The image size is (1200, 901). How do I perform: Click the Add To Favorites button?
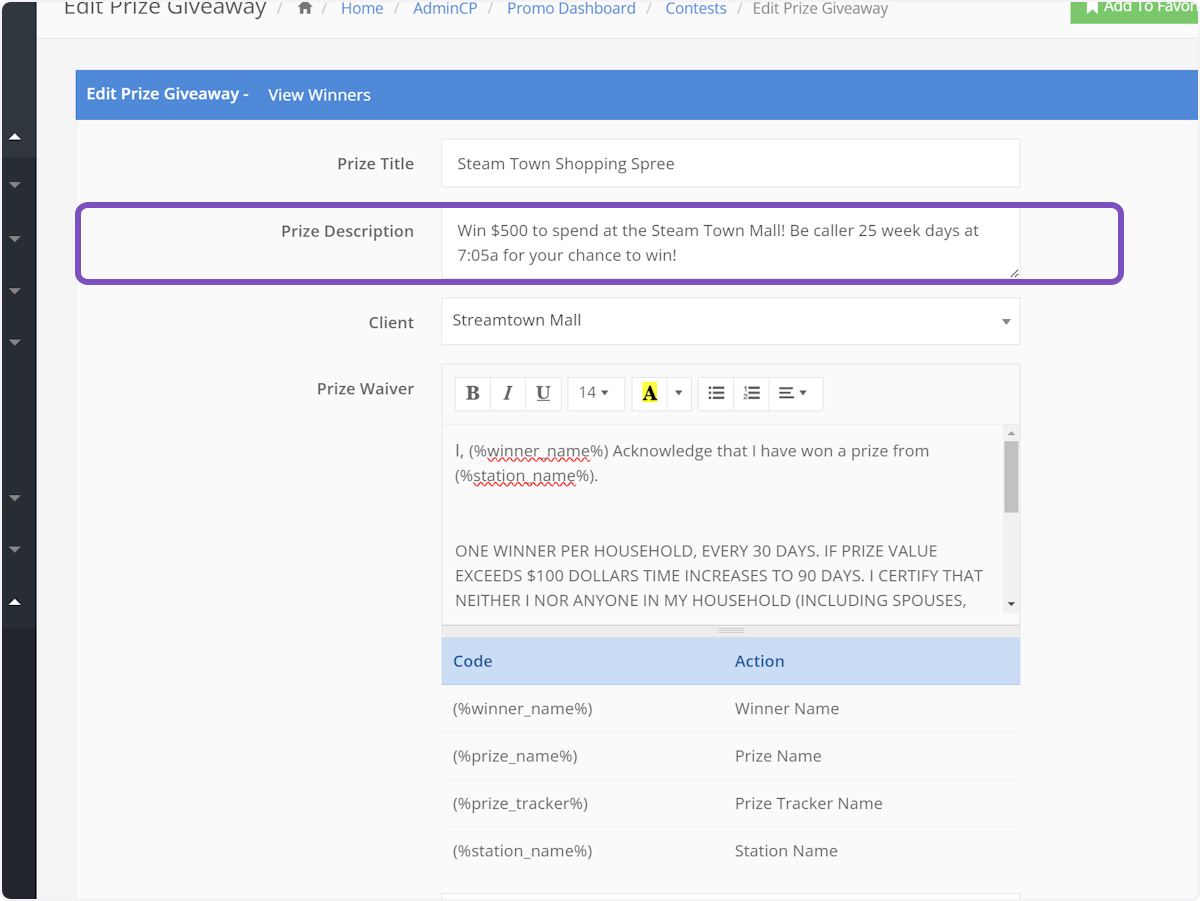1135,8
